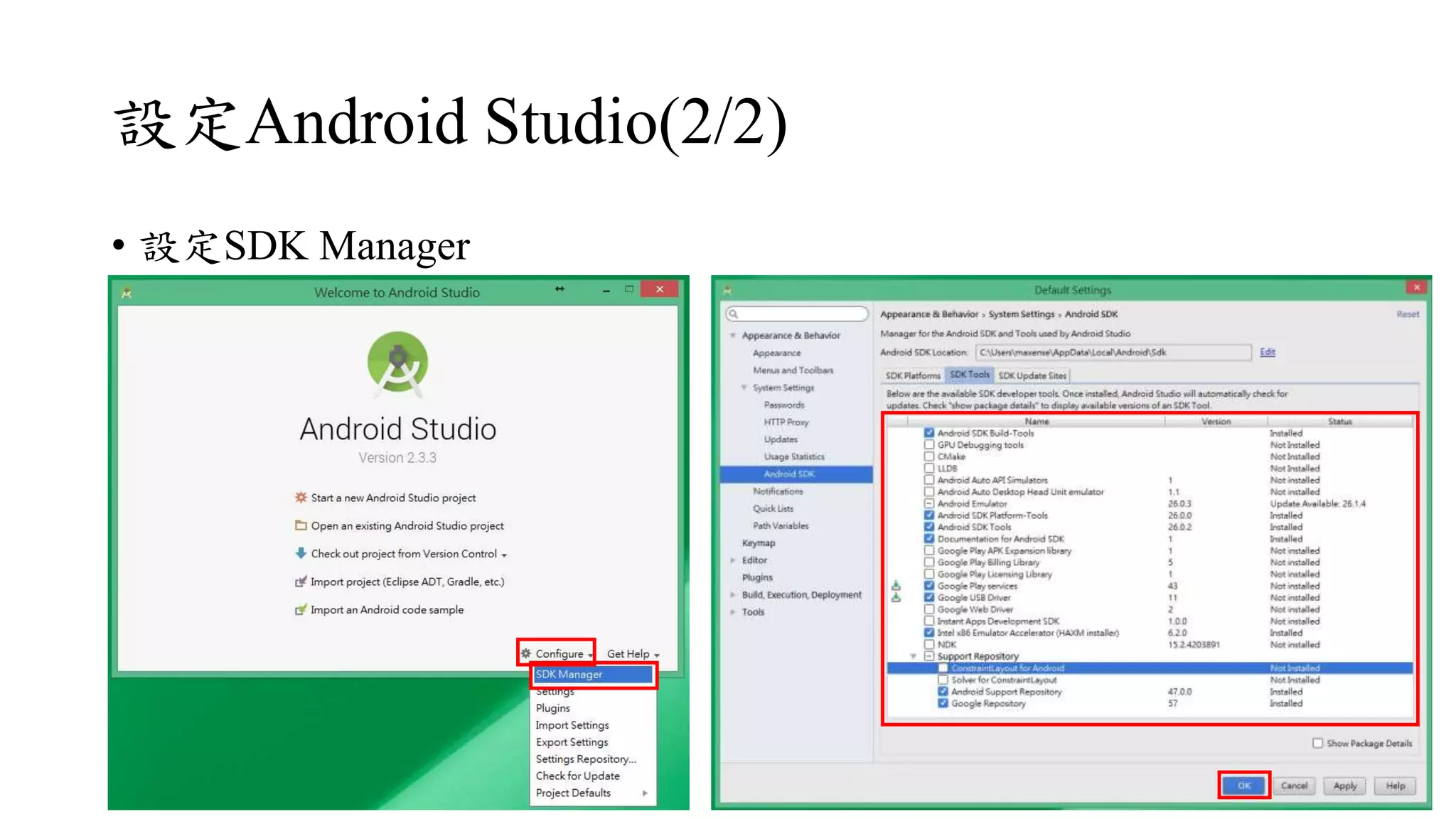The image size is (1456, 819).
Task: Choose SDK Manager from Configure menu
Action: pos(592,674)
